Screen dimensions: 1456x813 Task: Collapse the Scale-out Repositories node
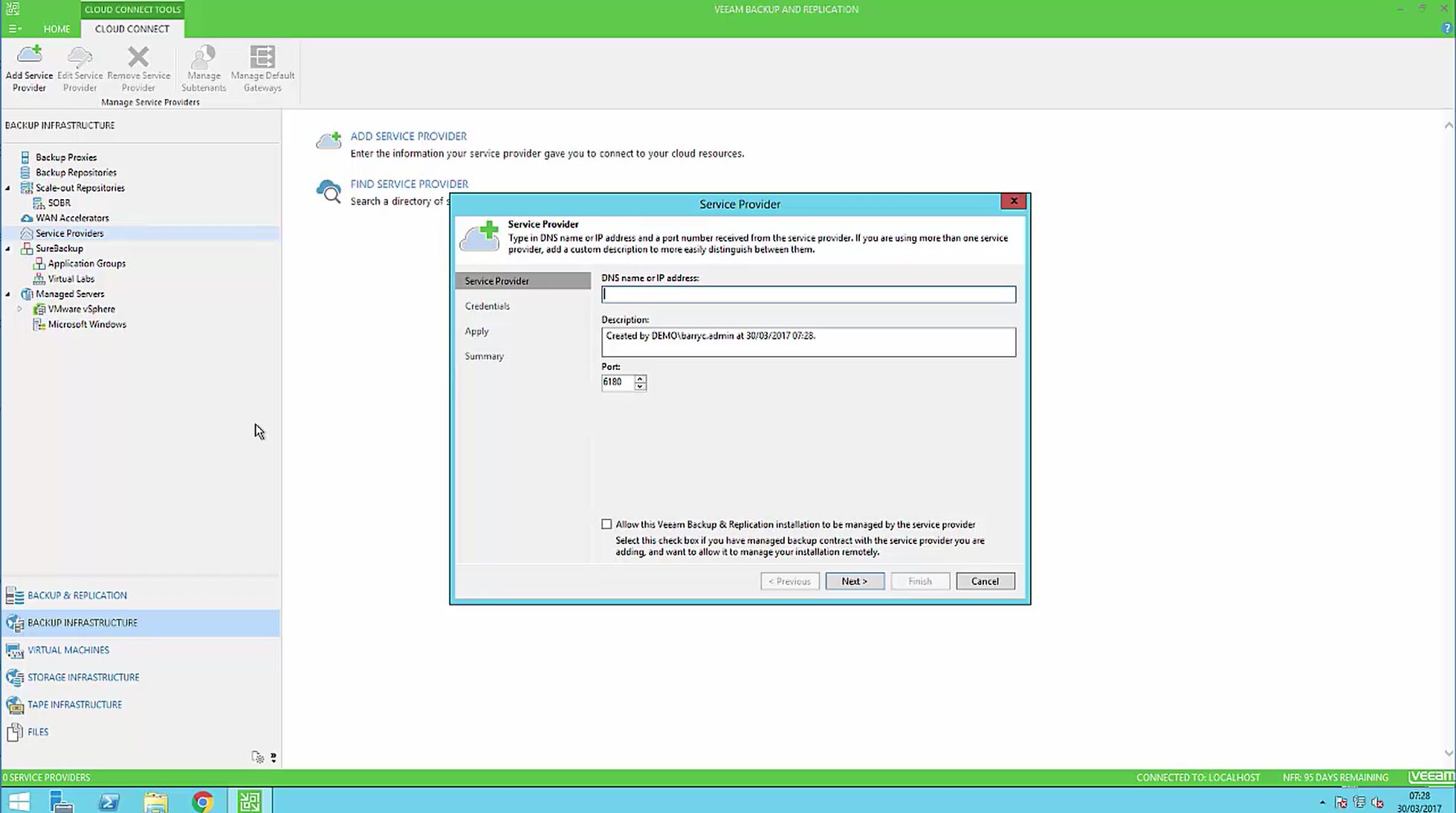[x=8, y=188]
